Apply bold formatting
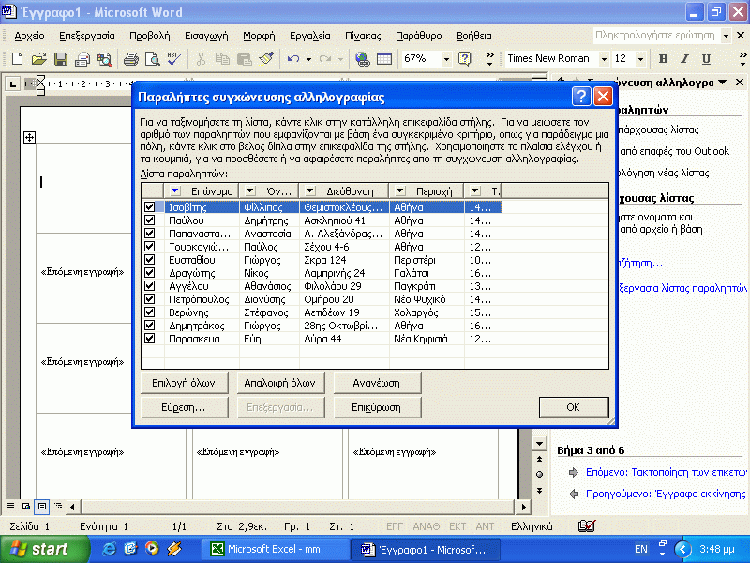 tap(663, 59)
